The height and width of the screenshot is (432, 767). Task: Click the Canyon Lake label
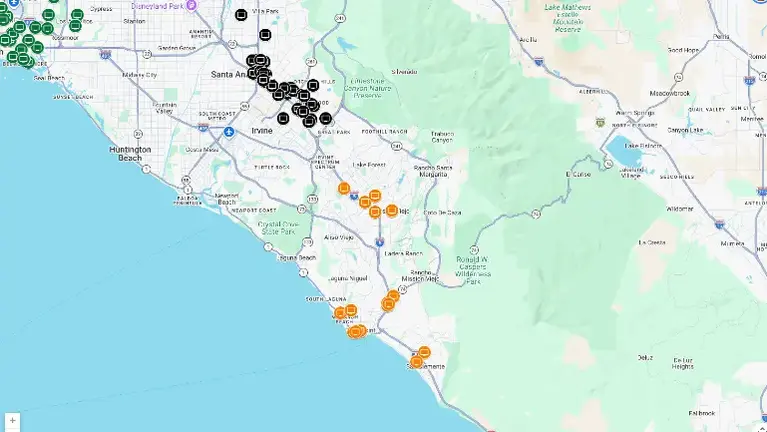(x=685, y=130)
